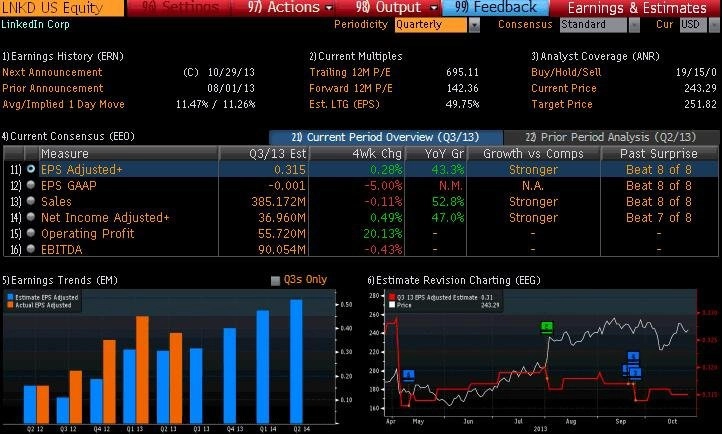The image size is (722, 434).
Task: Click the USD currency field
Action: [x=693, y=25]
